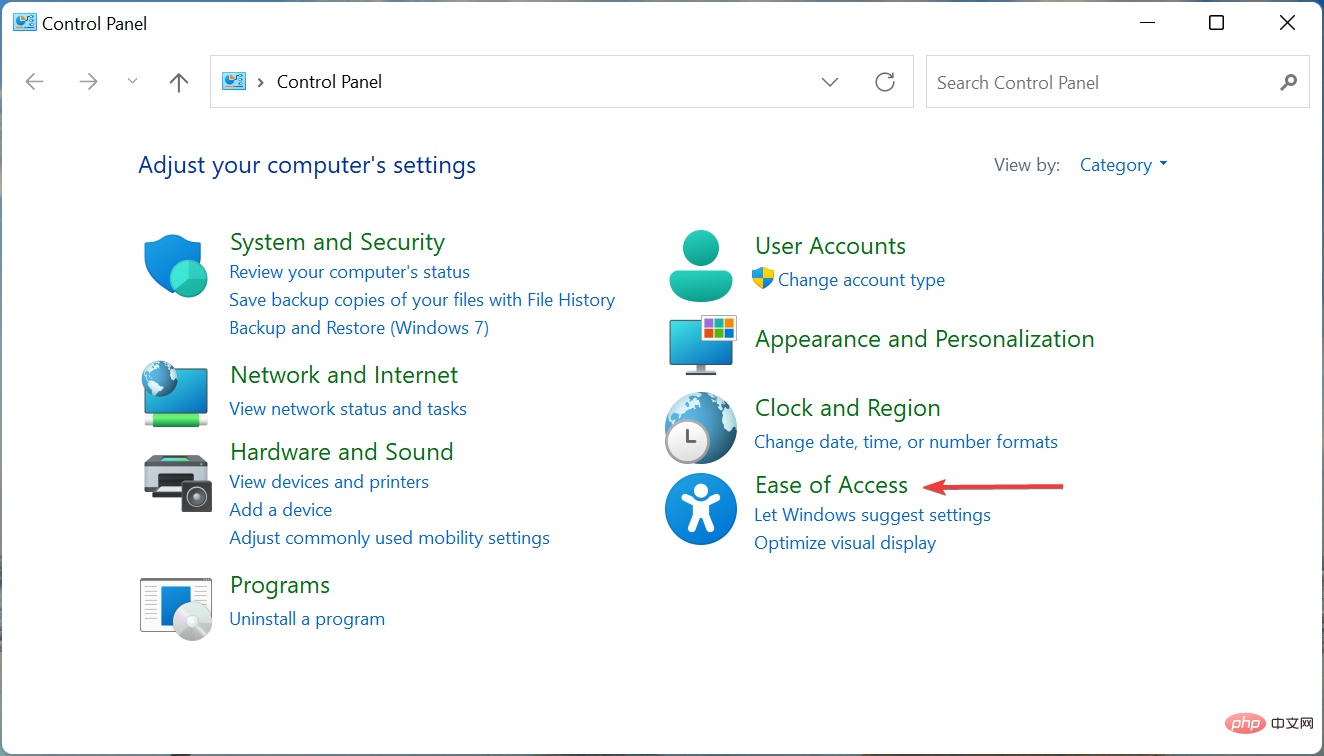This screenshot has width=1324, height=756.
Task: Refresh the Control Panel view
Action: (885, 82)
